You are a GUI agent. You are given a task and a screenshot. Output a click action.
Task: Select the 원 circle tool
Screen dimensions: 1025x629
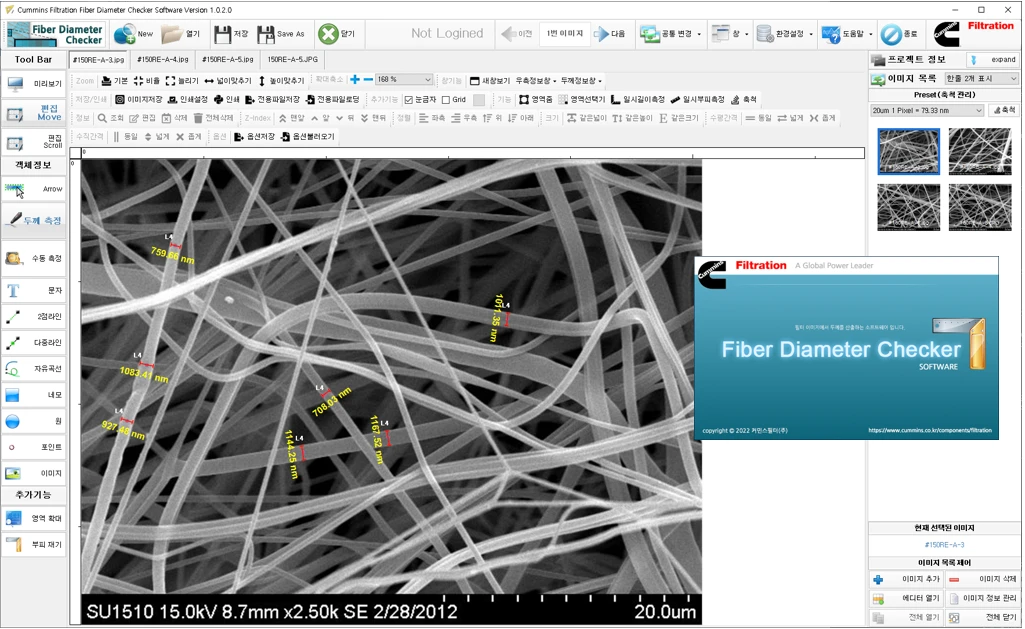coord(34,421)
